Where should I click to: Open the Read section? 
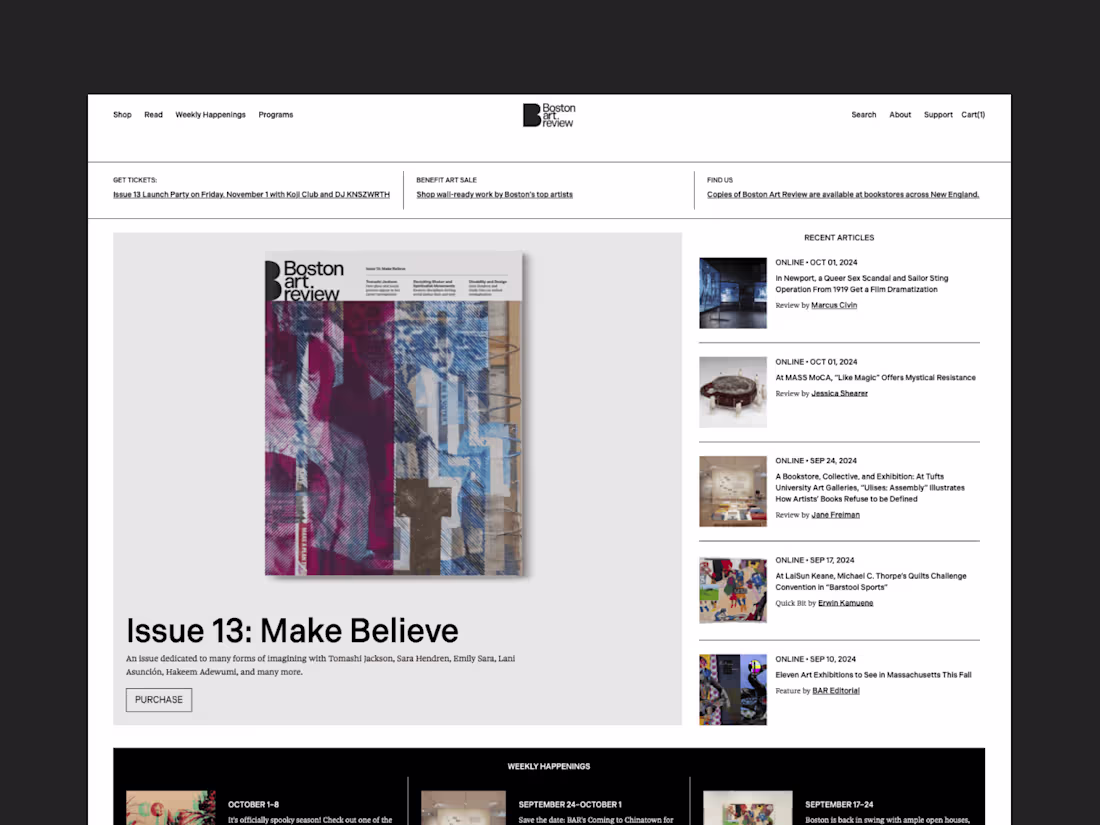(153, 114)
